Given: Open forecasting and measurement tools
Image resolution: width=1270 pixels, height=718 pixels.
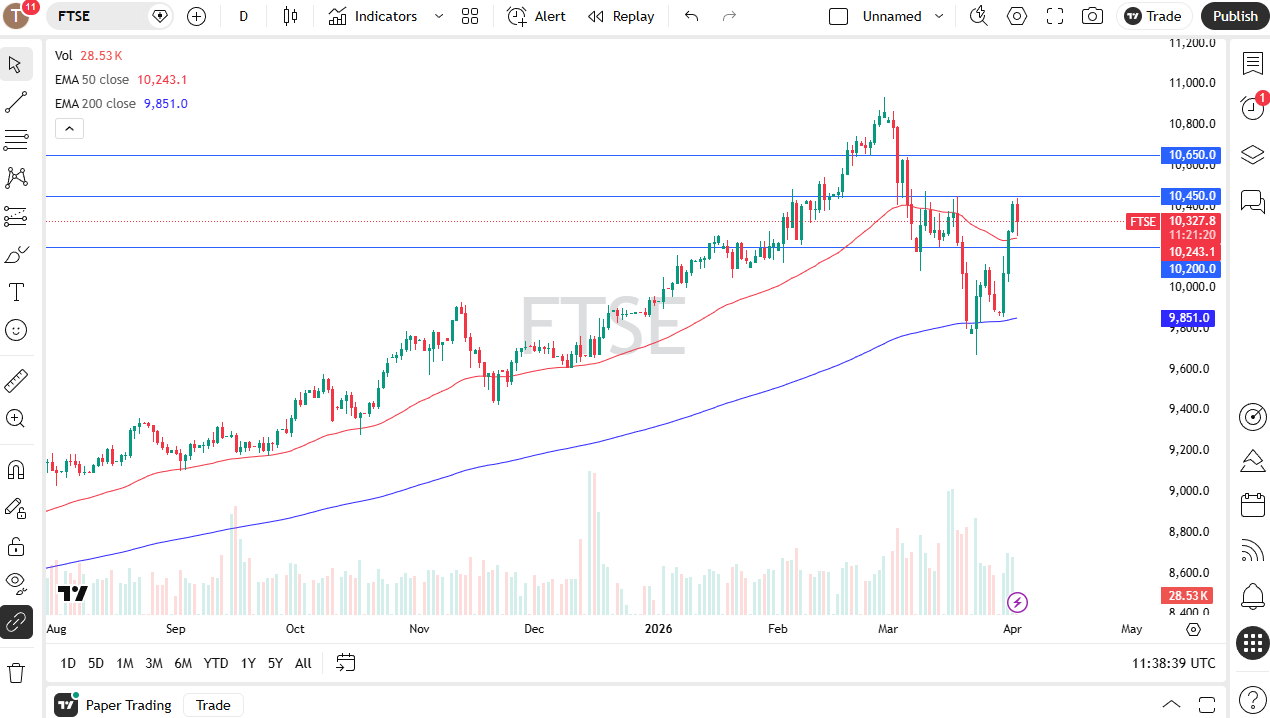Looking at the screenshot, I should (16, 216).
